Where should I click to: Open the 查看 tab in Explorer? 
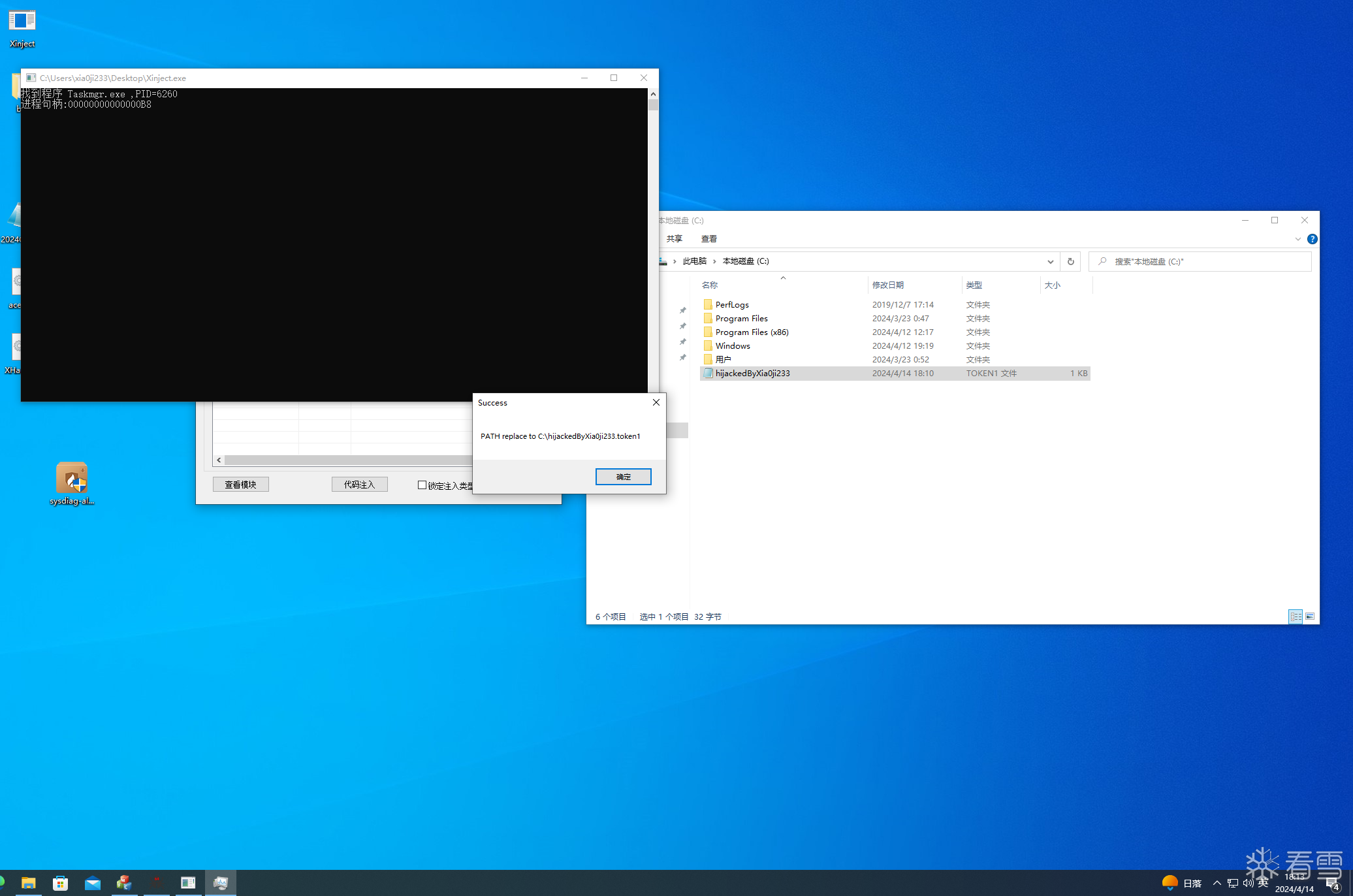[708, 239]
